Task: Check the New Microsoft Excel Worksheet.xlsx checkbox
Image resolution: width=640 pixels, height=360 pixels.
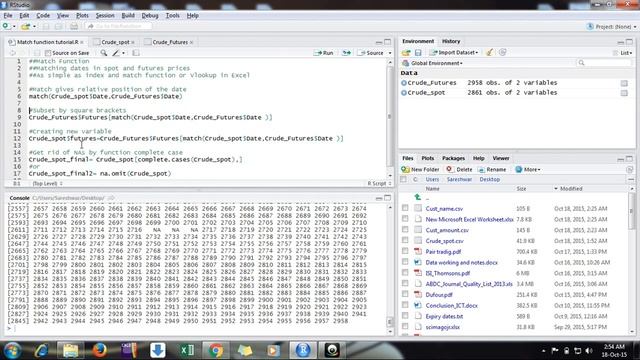Action: tap(405, 219)
